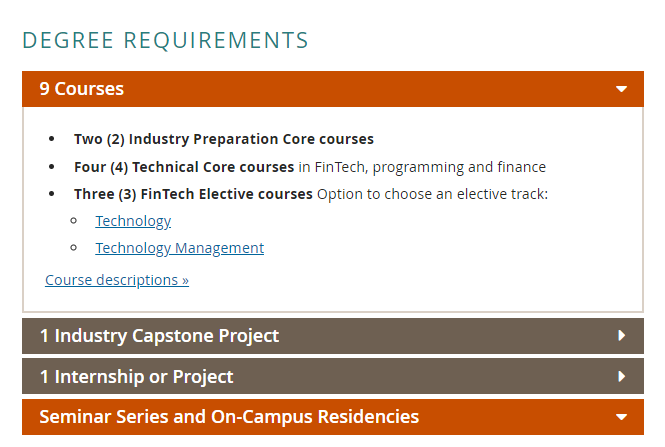The image size is (665, 447).
Task: Click Two (2) Industry Preparation Core courses text
Action: [224, 139]
